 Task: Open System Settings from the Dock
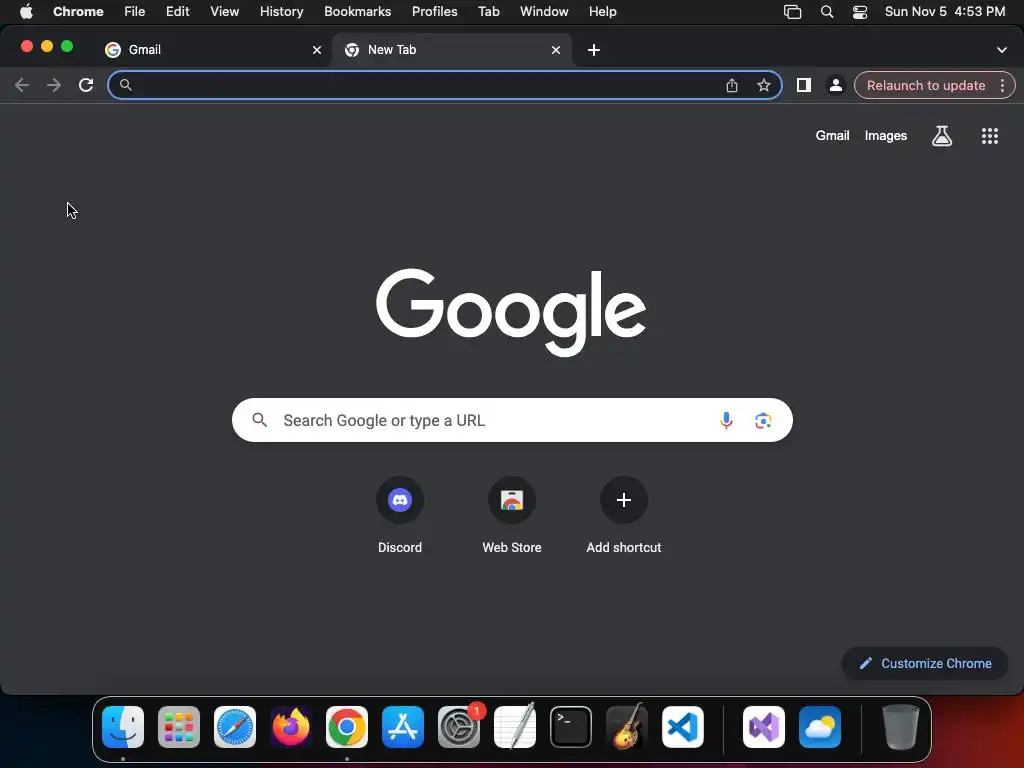(458, 727)
